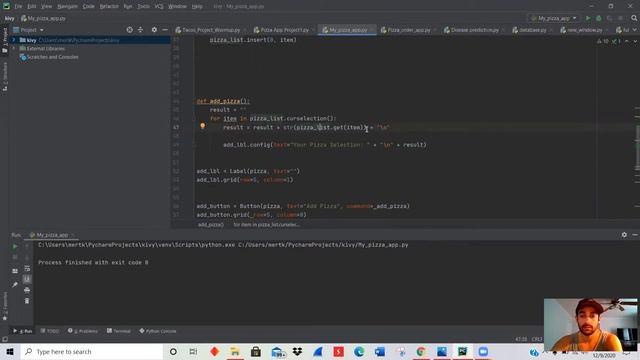Screen dimensions: 640x360
Task: Open the Run bottom tool tab
Action: click(x=22, y=331)
